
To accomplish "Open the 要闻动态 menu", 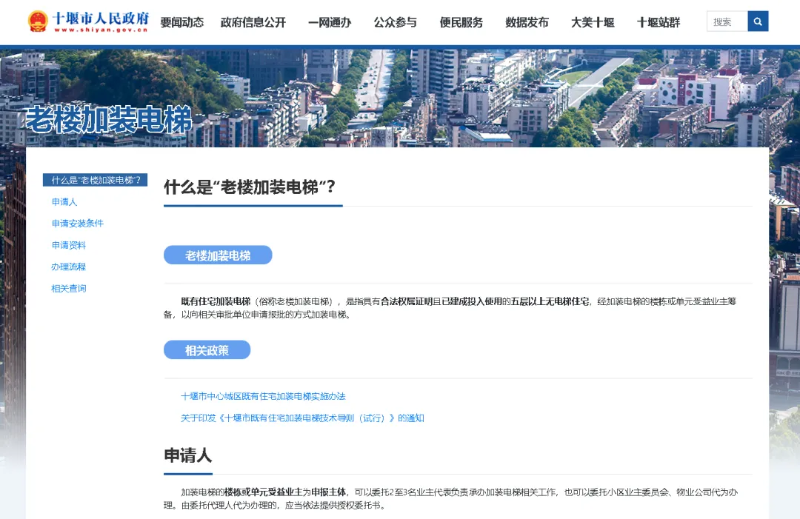I will [182, 22].
